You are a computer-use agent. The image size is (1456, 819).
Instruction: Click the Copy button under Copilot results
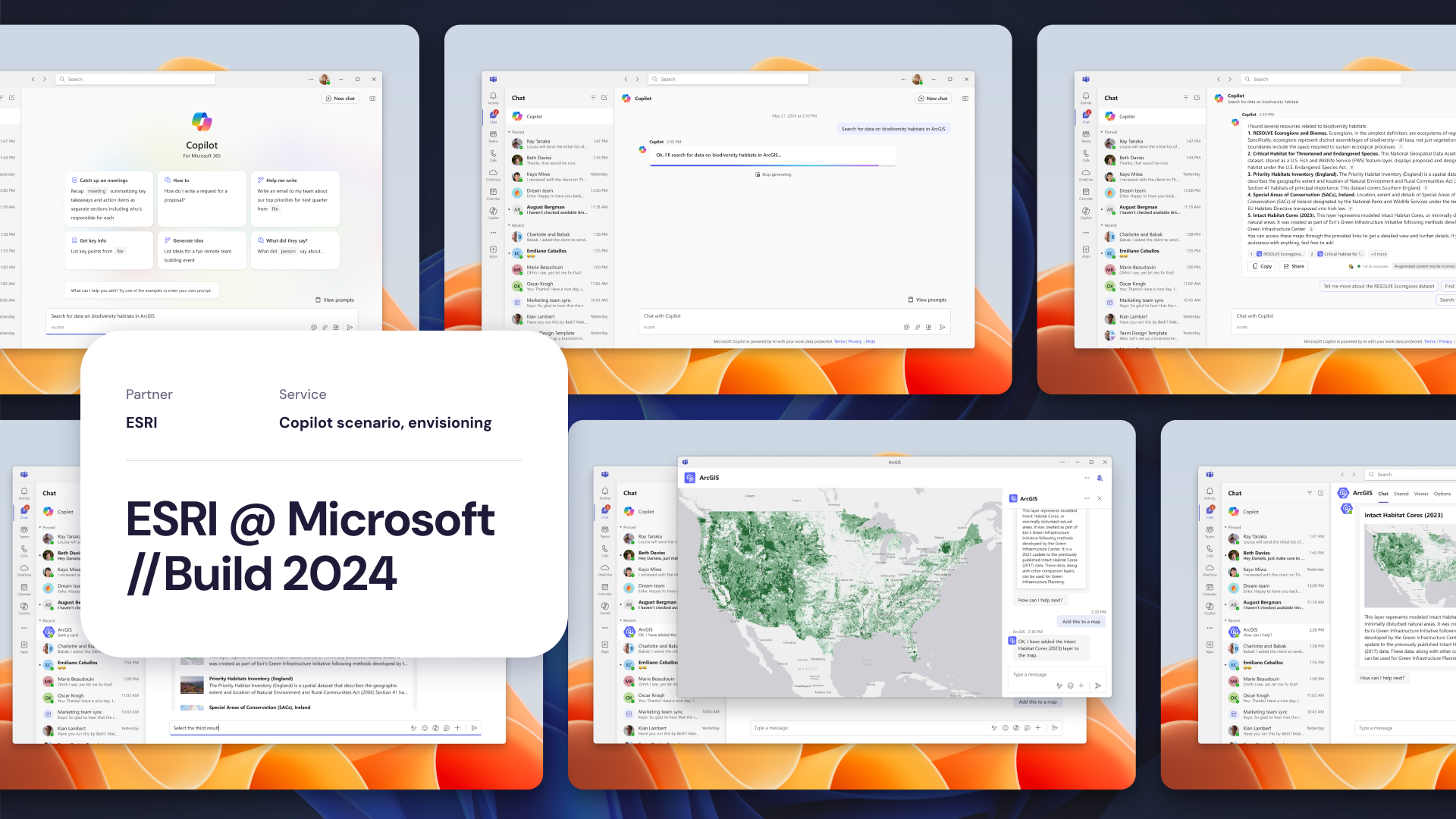click(x=1263, y=266)
